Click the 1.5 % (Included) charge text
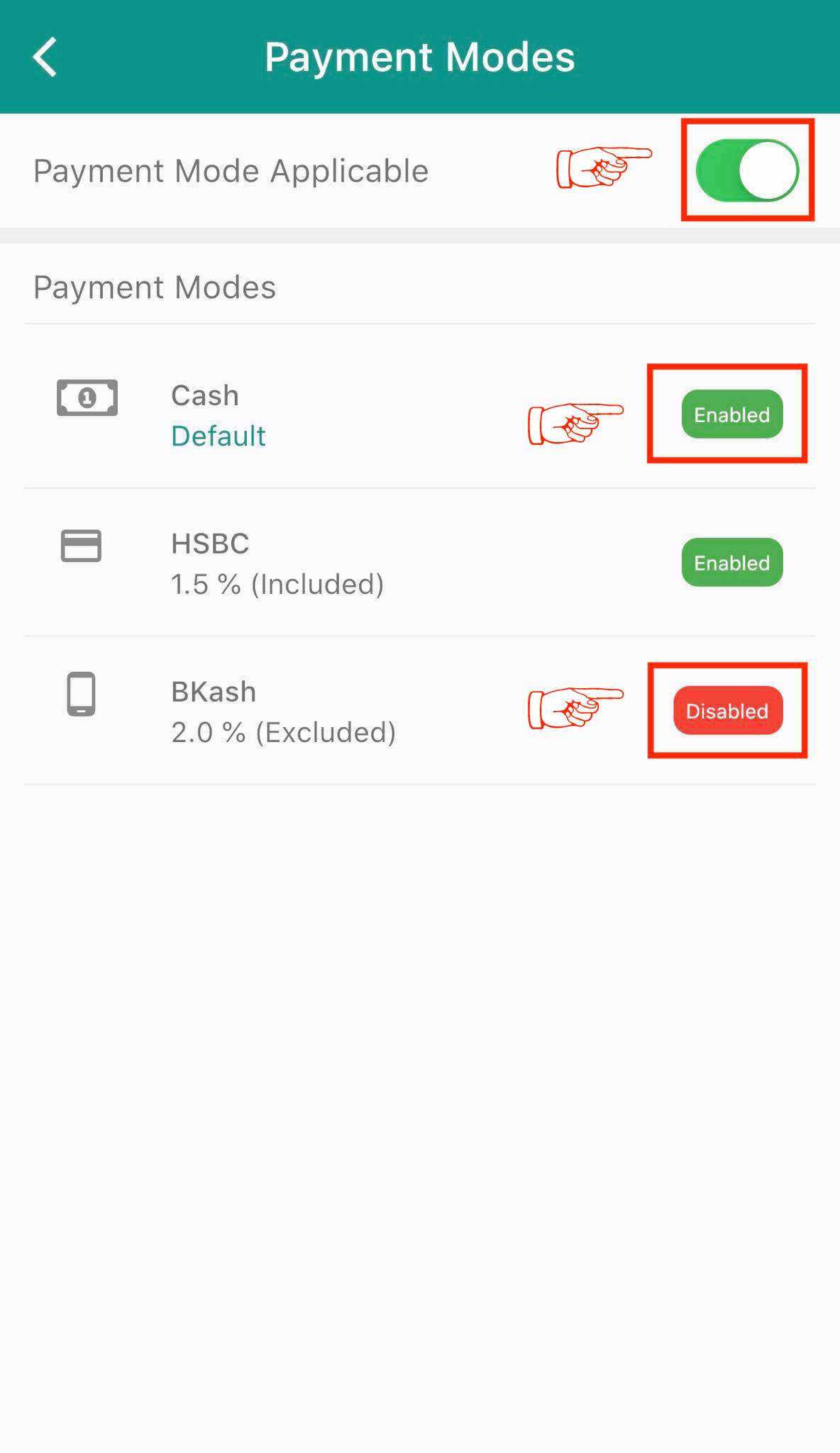The height and width of the screenshot is (1453, 840). (x=277, y=584)
